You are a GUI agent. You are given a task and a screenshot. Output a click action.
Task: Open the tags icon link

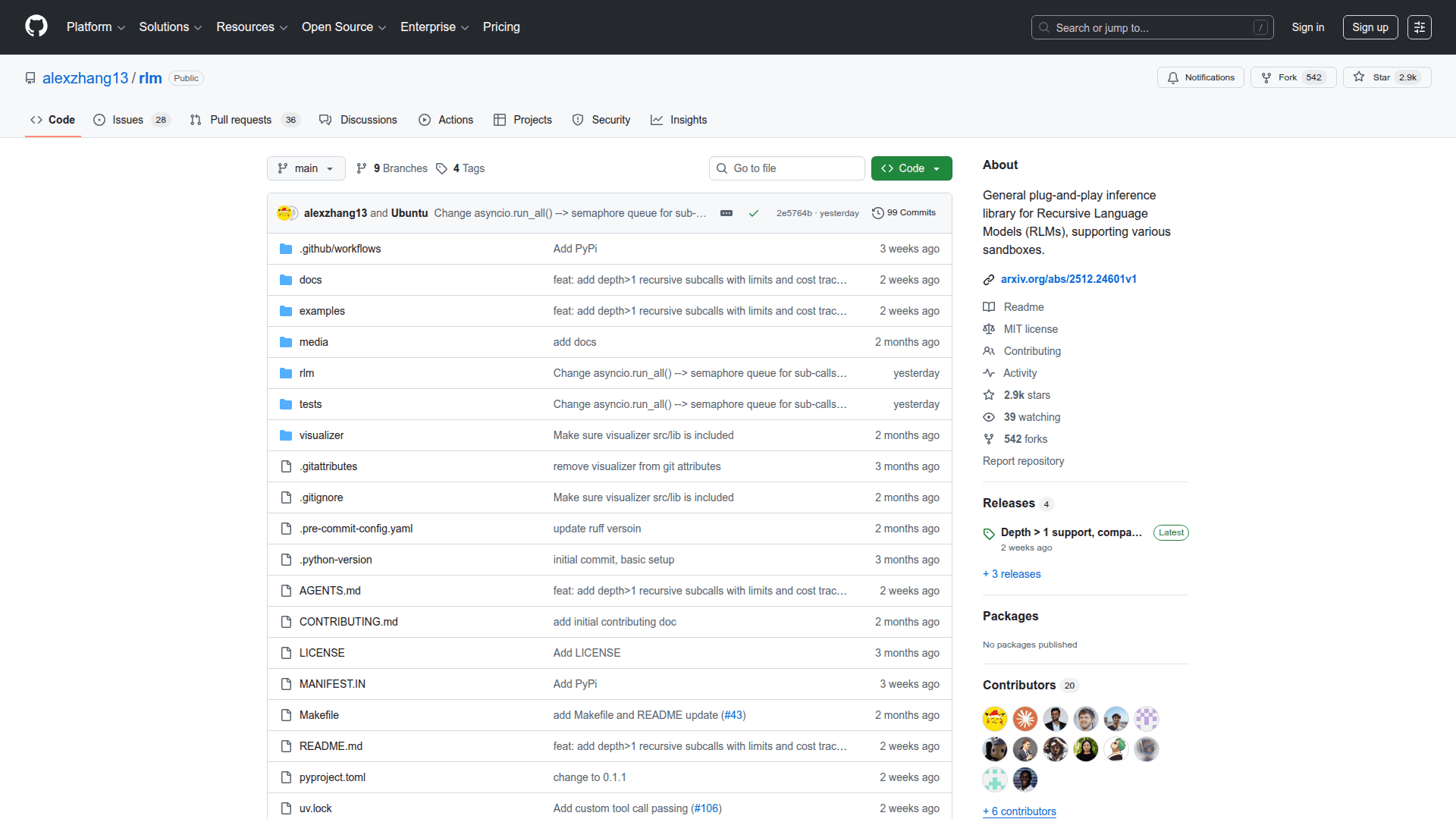click(442, 168)
